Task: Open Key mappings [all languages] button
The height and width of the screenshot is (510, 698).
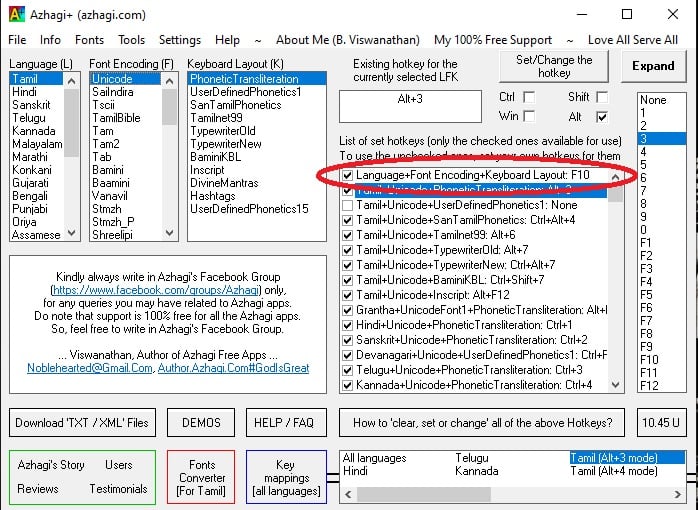Action: pos(286,478)
